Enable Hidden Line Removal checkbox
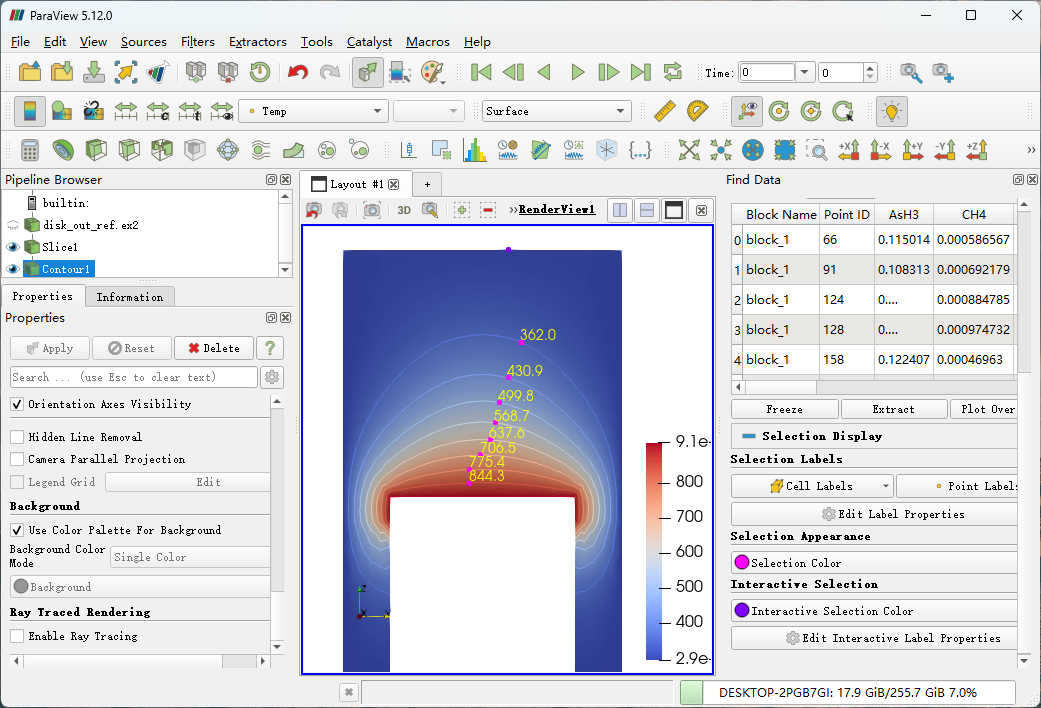The image size is (1041, 708). tap(17, 437)
